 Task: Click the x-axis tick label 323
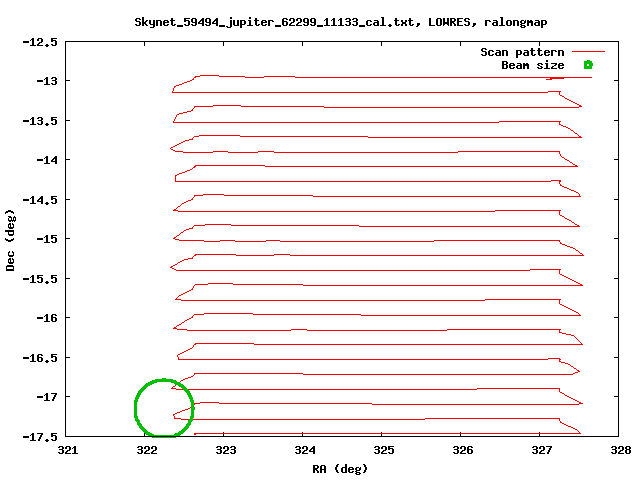[226, 450]
